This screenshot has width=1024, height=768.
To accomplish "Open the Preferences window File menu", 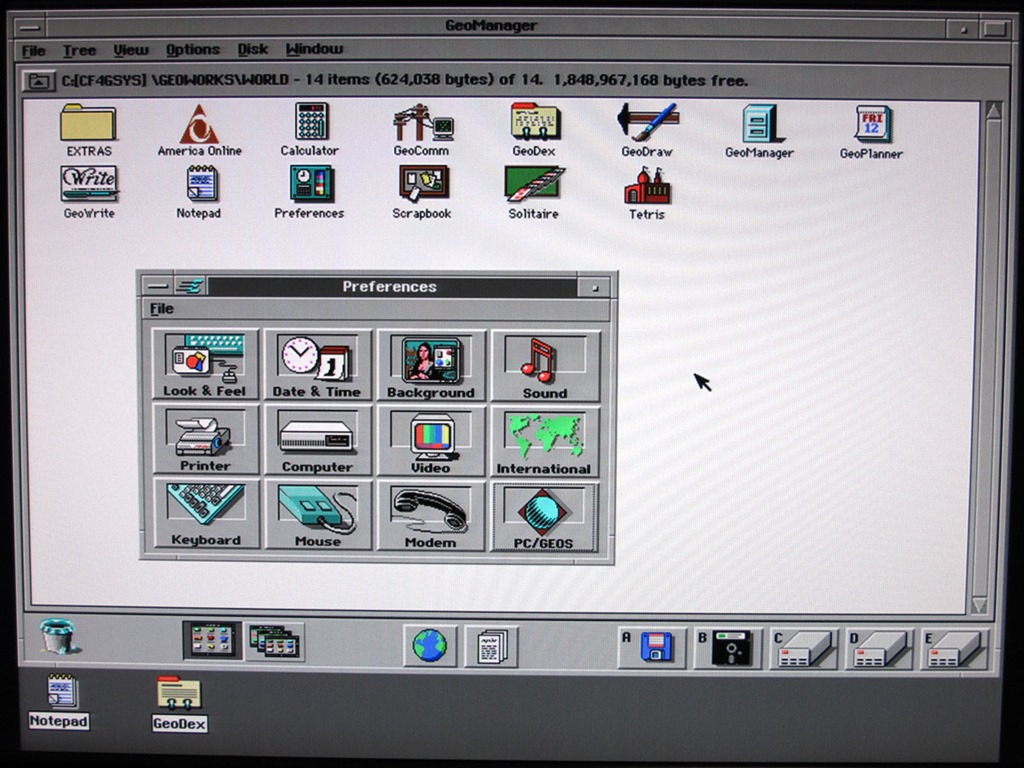I will [161, 309].
